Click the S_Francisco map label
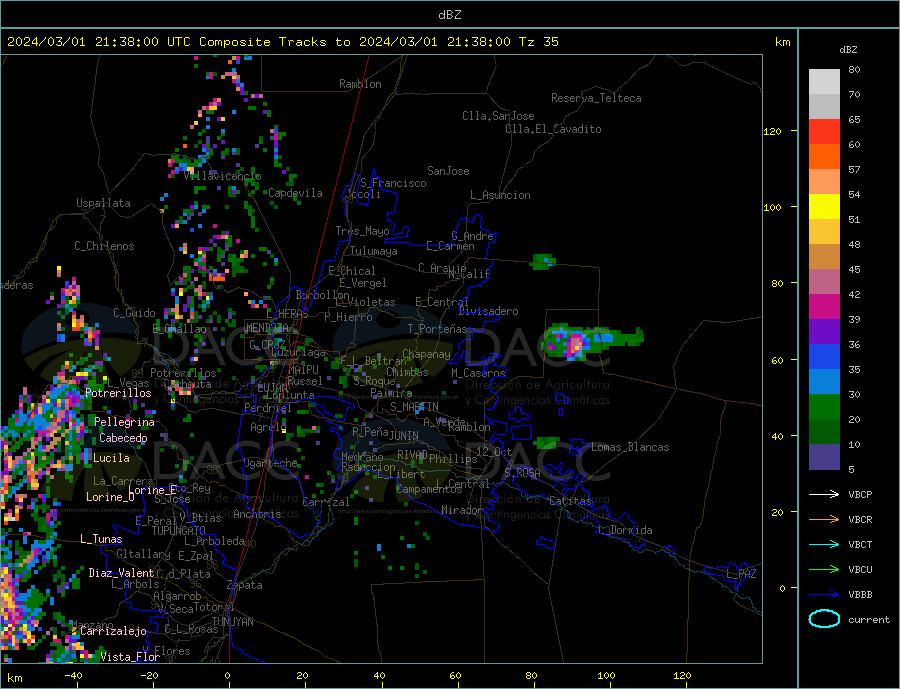 [x=393, y=183]
